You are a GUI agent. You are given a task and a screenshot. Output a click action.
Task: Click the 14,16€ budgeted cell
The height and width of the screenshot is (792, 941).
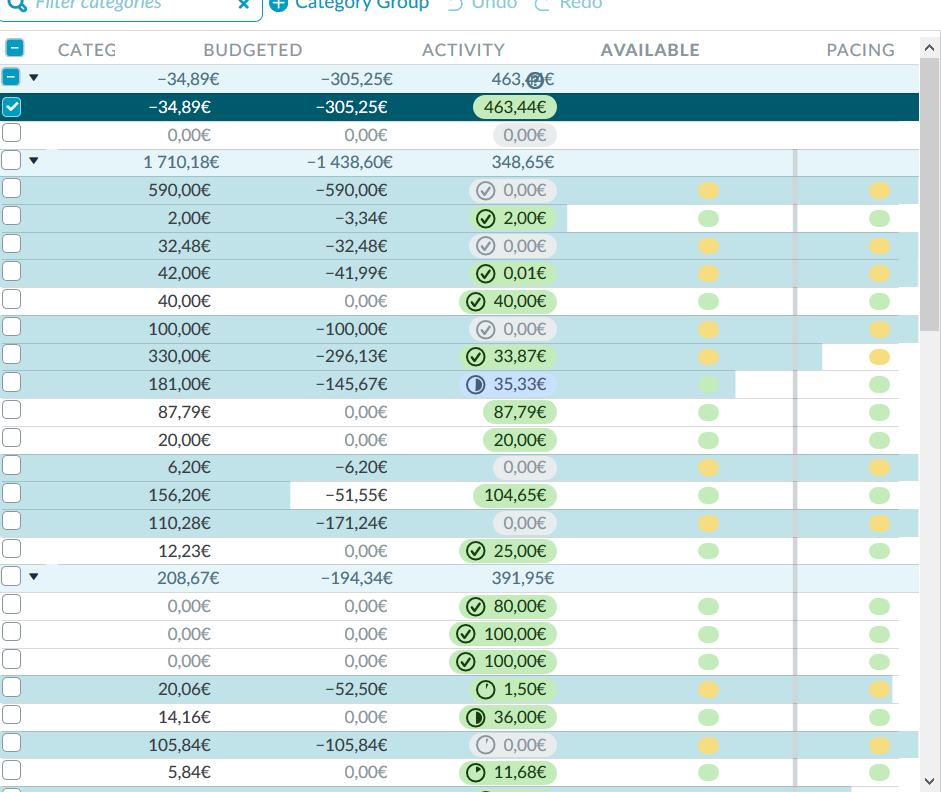tap(184, 717)
